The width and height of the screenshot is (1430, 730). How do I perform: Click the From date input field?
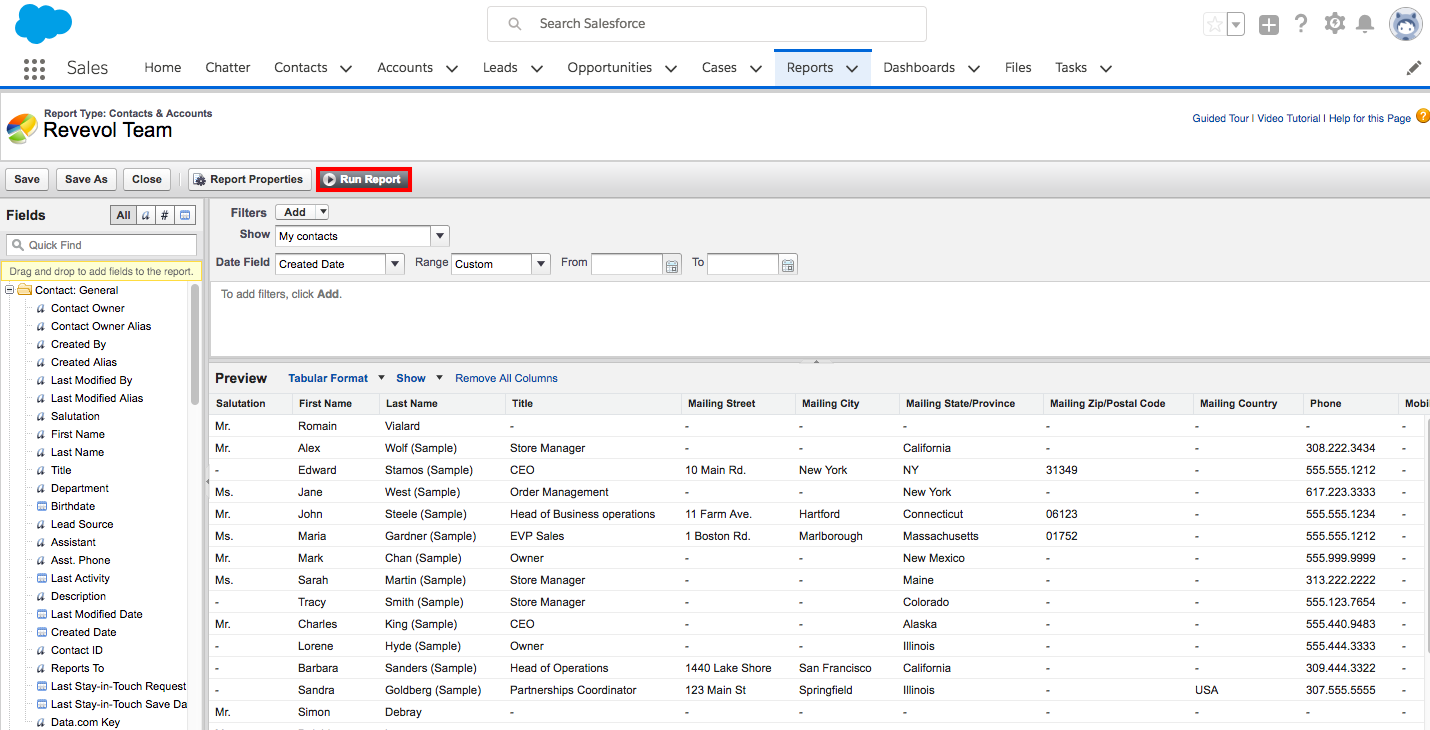[x=627, y=264]
